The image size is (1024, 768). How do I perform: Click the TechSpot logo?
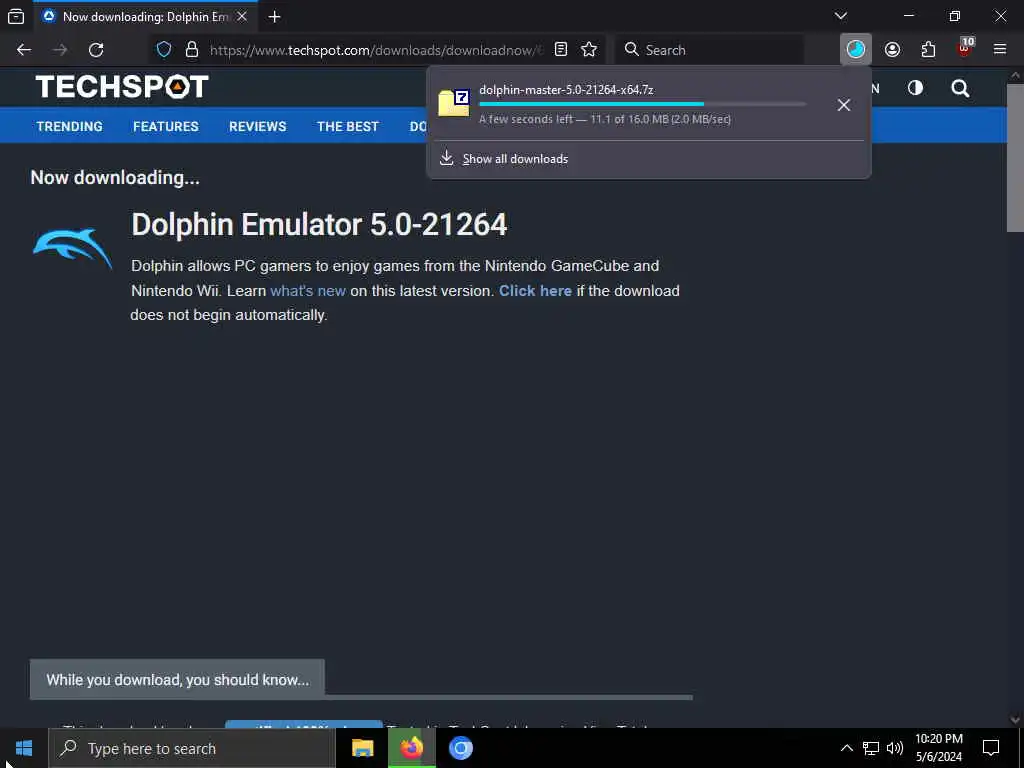pyautogui.click(x=122, y=87)
